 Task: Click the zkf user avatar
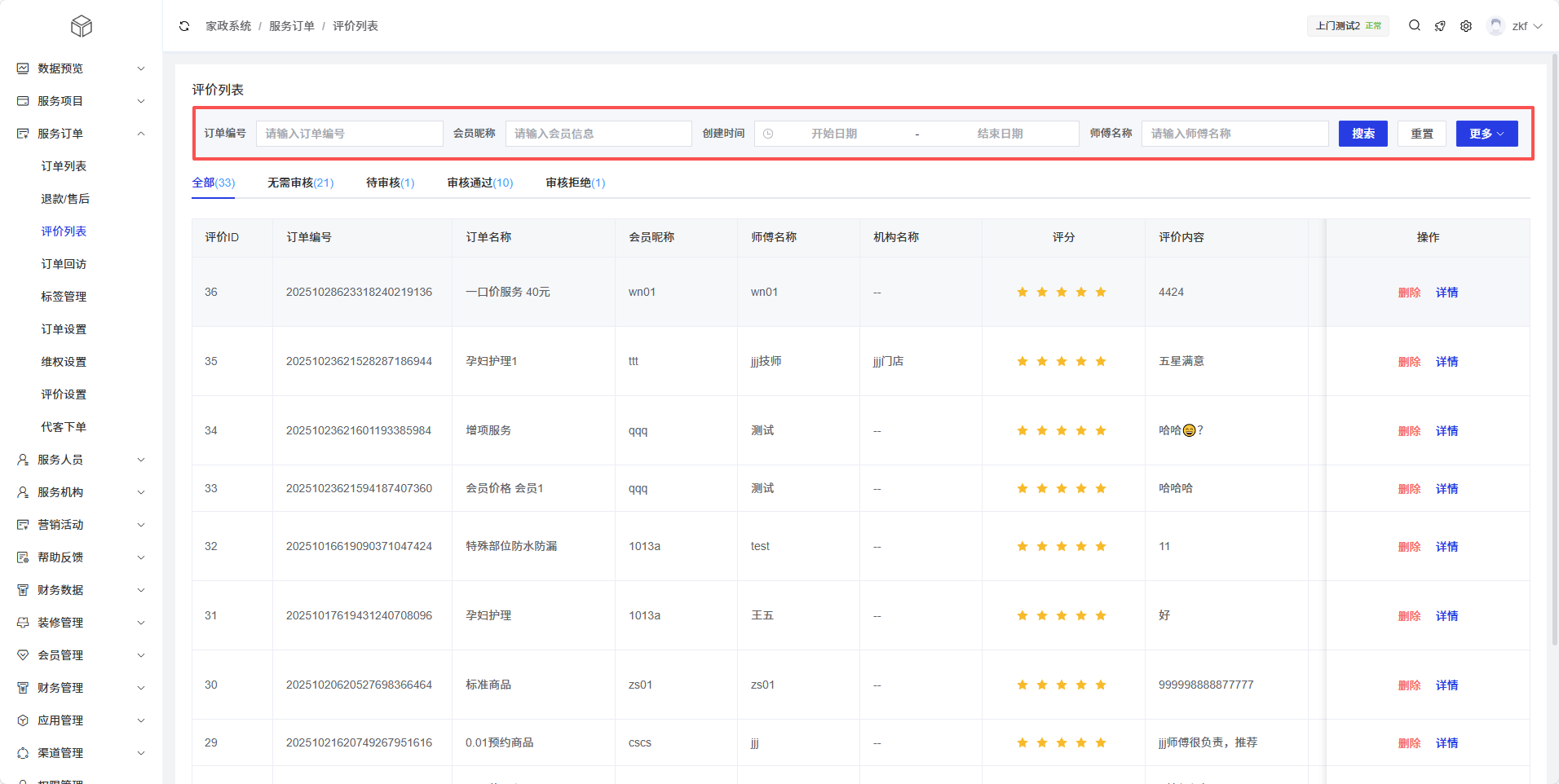pos(1495,26)
